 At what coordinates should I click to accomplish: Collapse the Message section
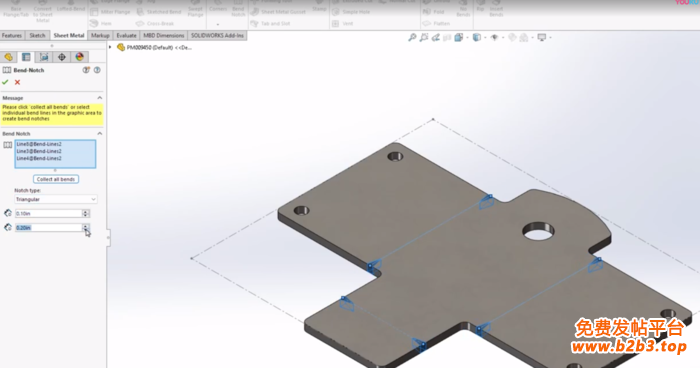coord(100,98)
